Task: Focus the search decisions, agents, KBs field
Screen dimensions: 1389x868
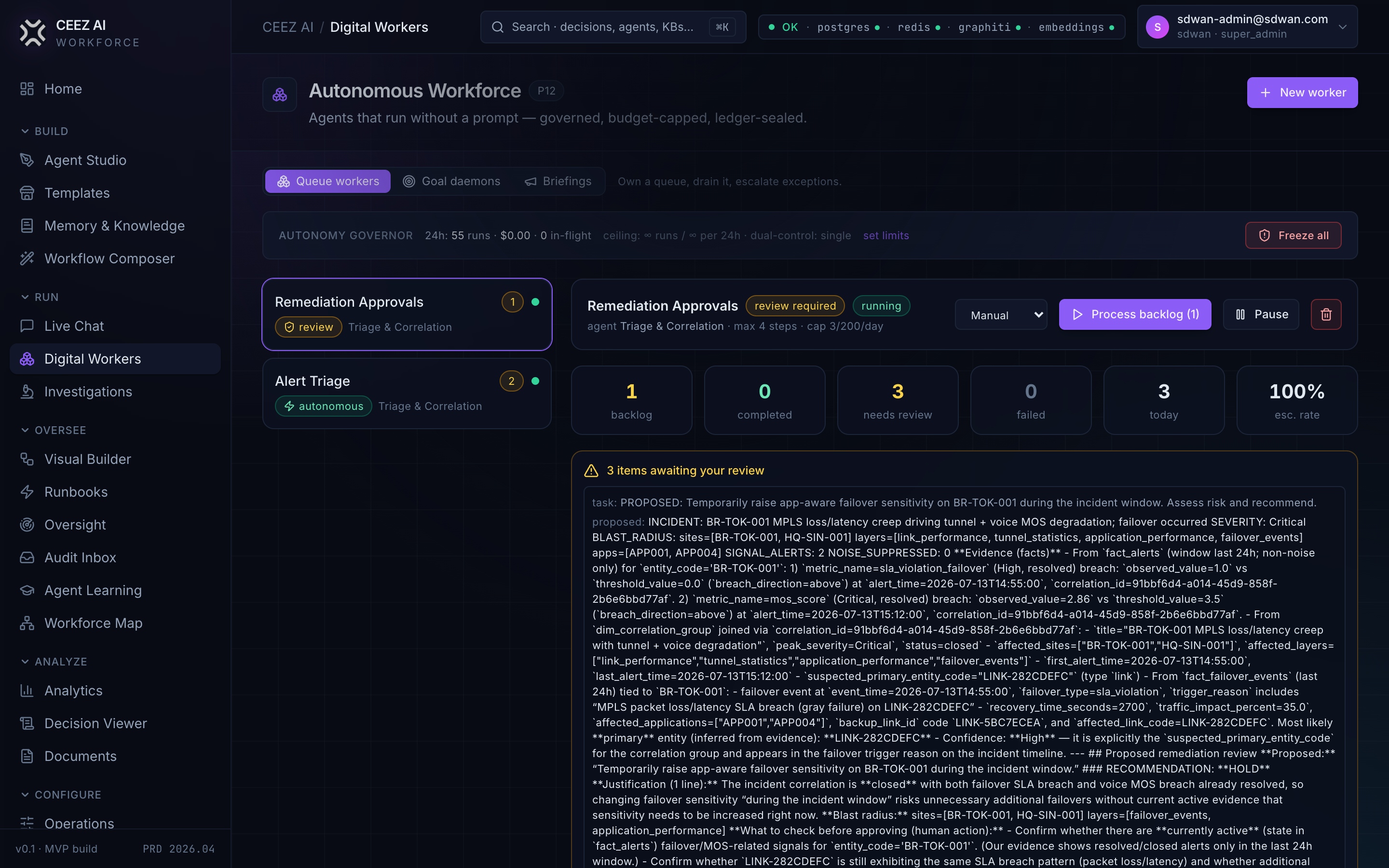Action: [x=613, y=27]
